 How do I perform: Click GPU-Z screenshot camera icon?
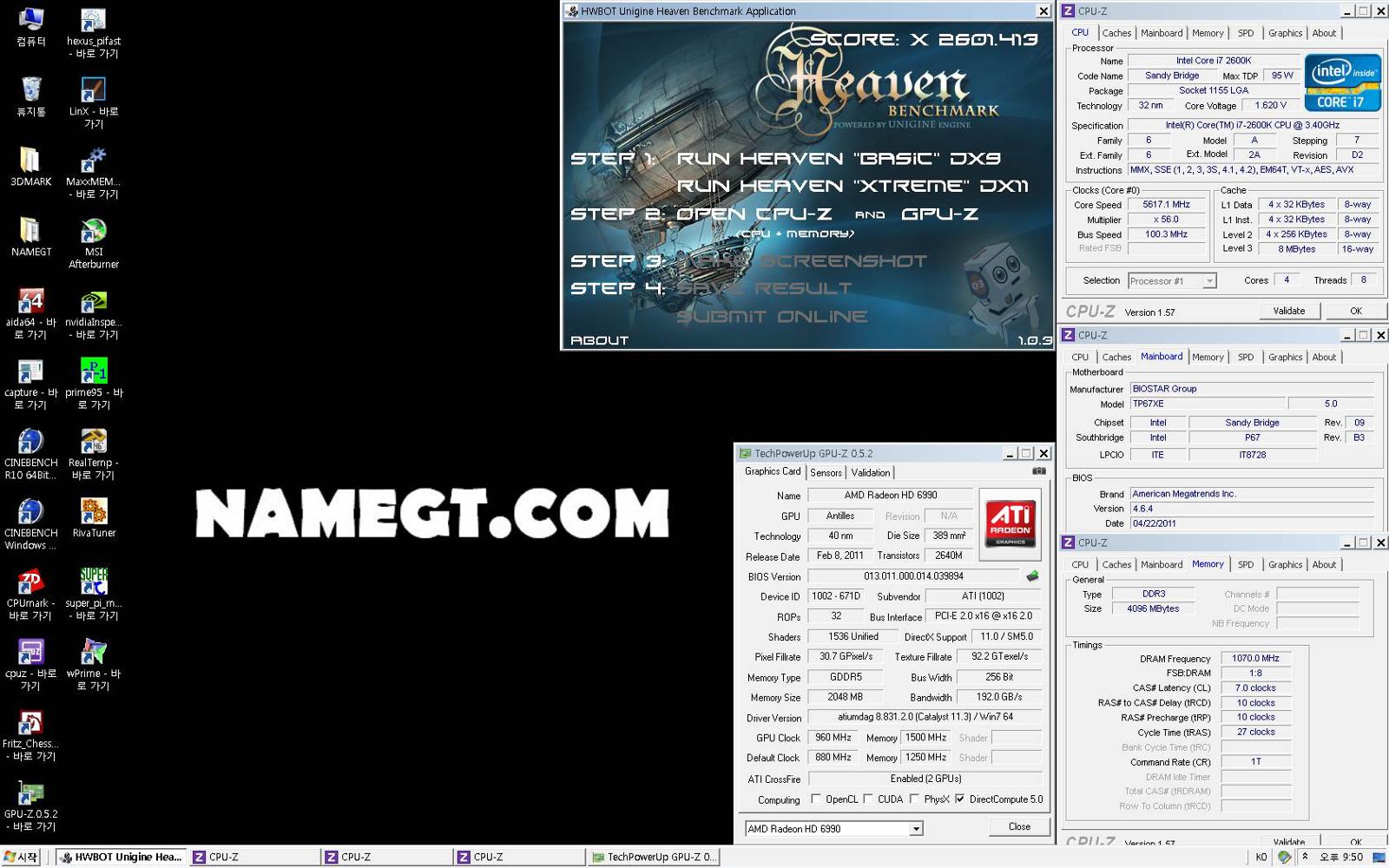tap(1038, 471)
